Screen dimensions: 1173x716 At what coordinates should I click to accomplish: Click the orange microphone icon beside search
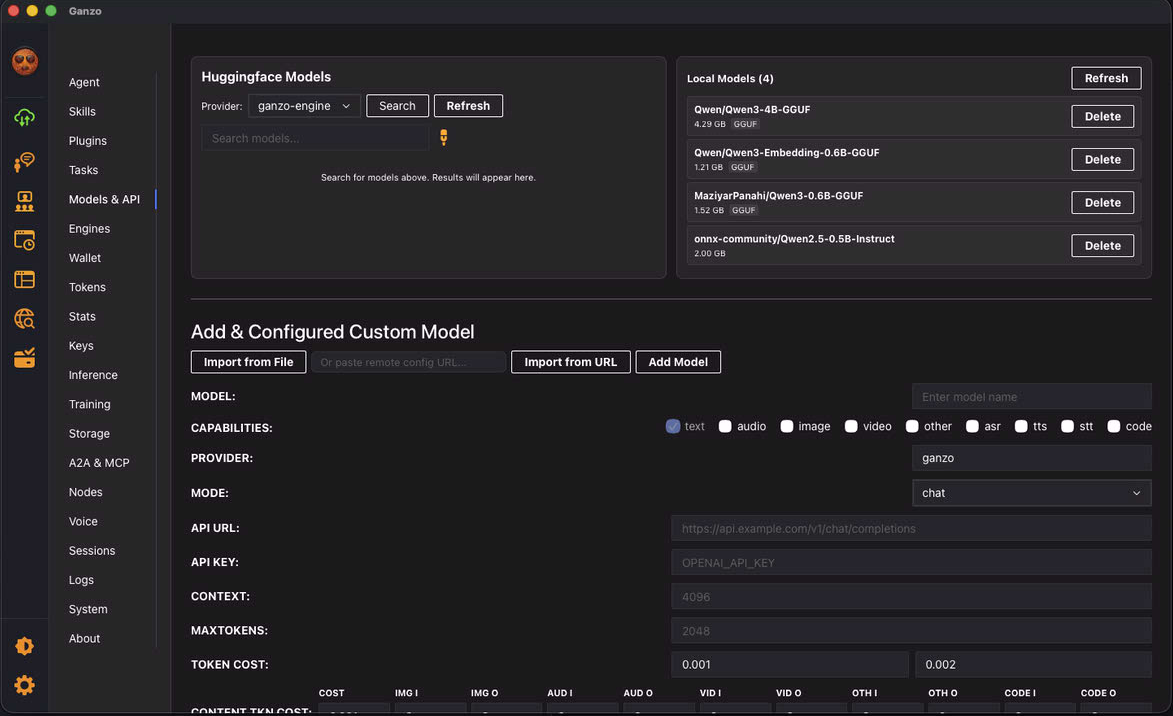[x=444, y=138]
